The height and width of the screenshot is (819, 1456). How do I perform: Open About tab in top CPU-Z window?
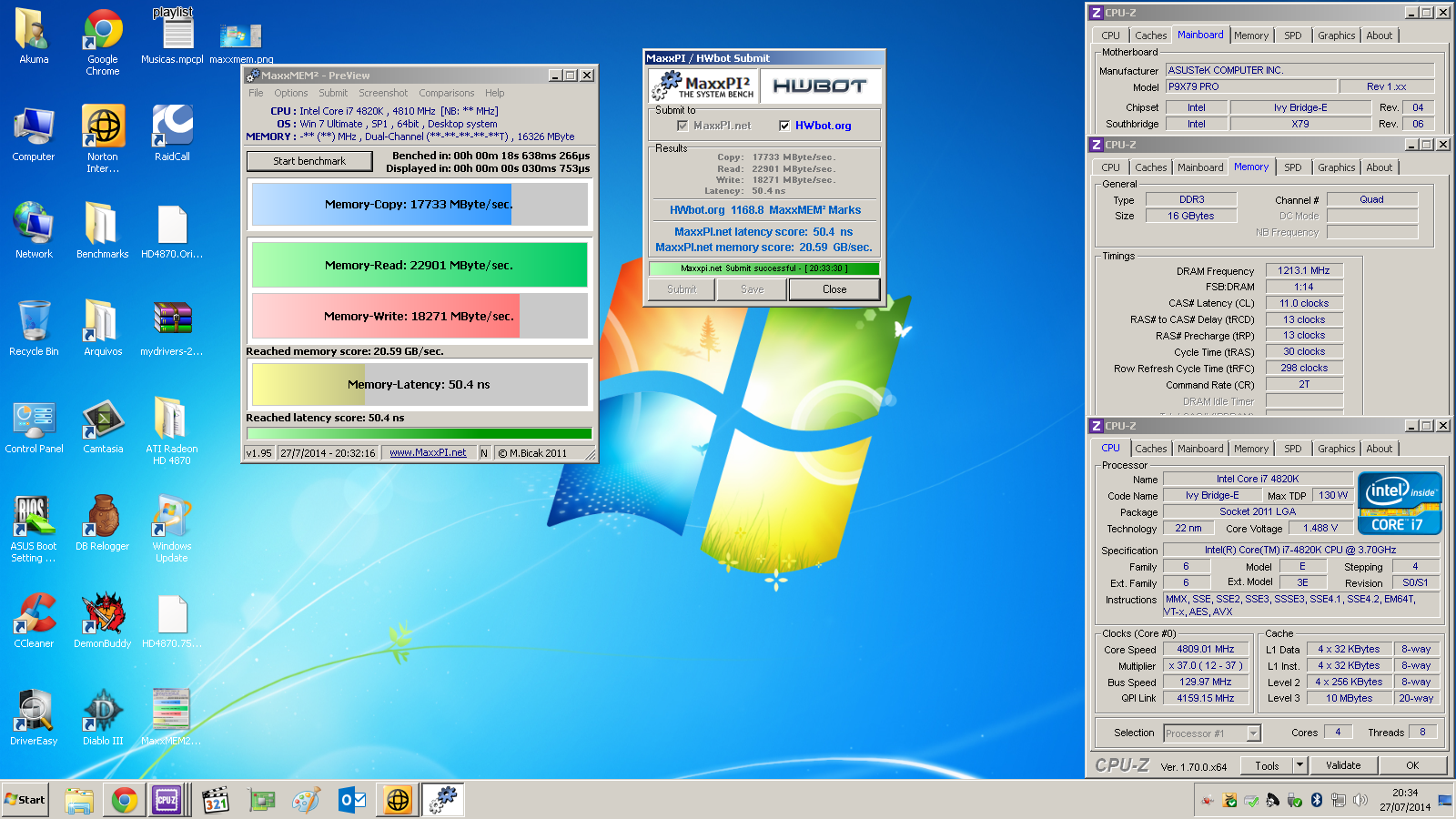1379,35
